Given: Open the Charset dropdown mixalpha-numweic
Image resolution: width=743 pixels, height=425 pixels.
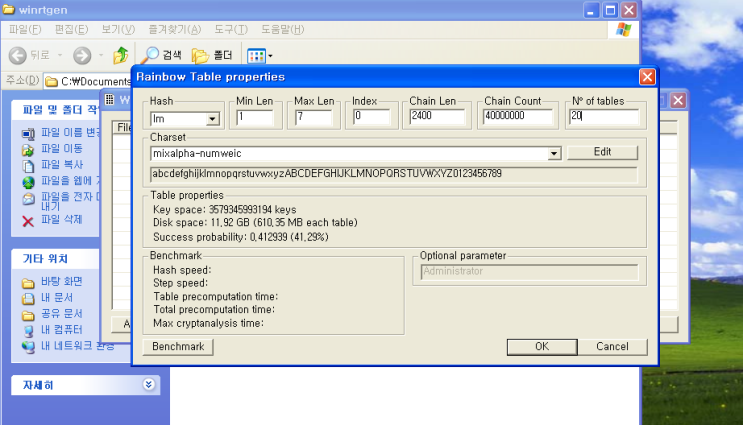Looking at the screenshot, I should pyautogui.click(x=553, y=154).
